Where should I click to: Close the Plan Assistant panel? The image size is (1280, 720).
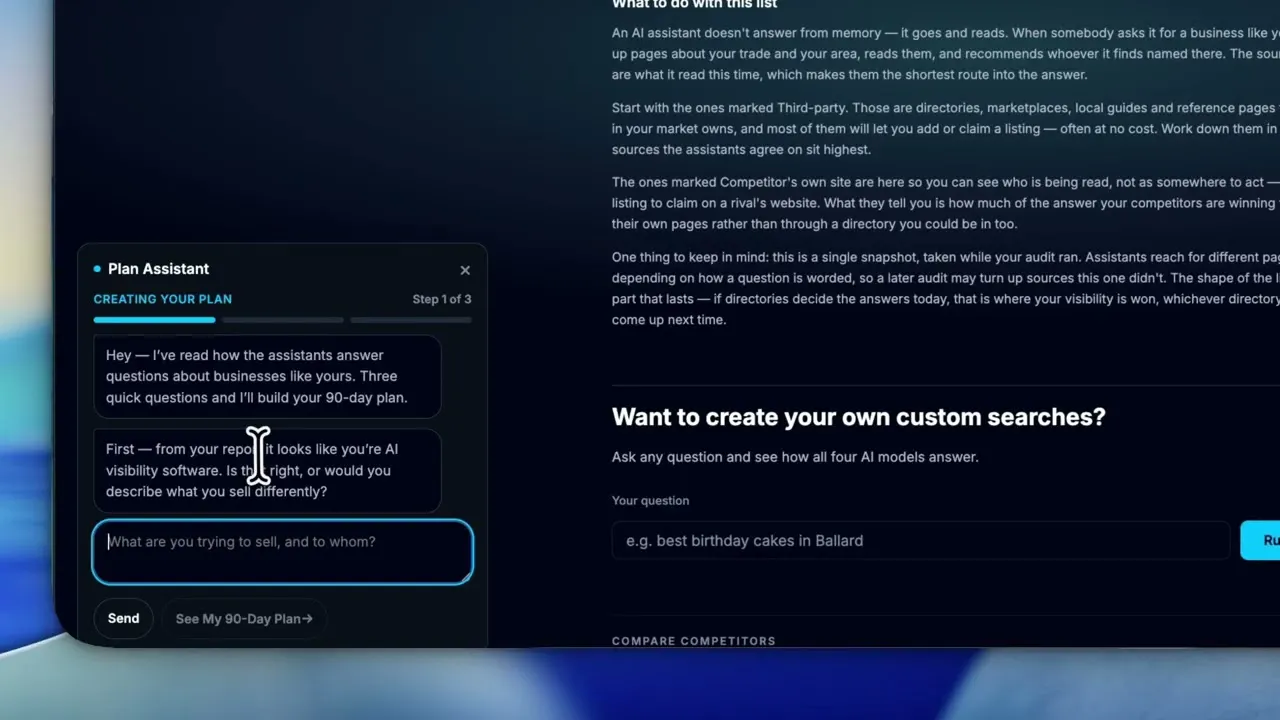pyautogui.click(x=465, y=270)
